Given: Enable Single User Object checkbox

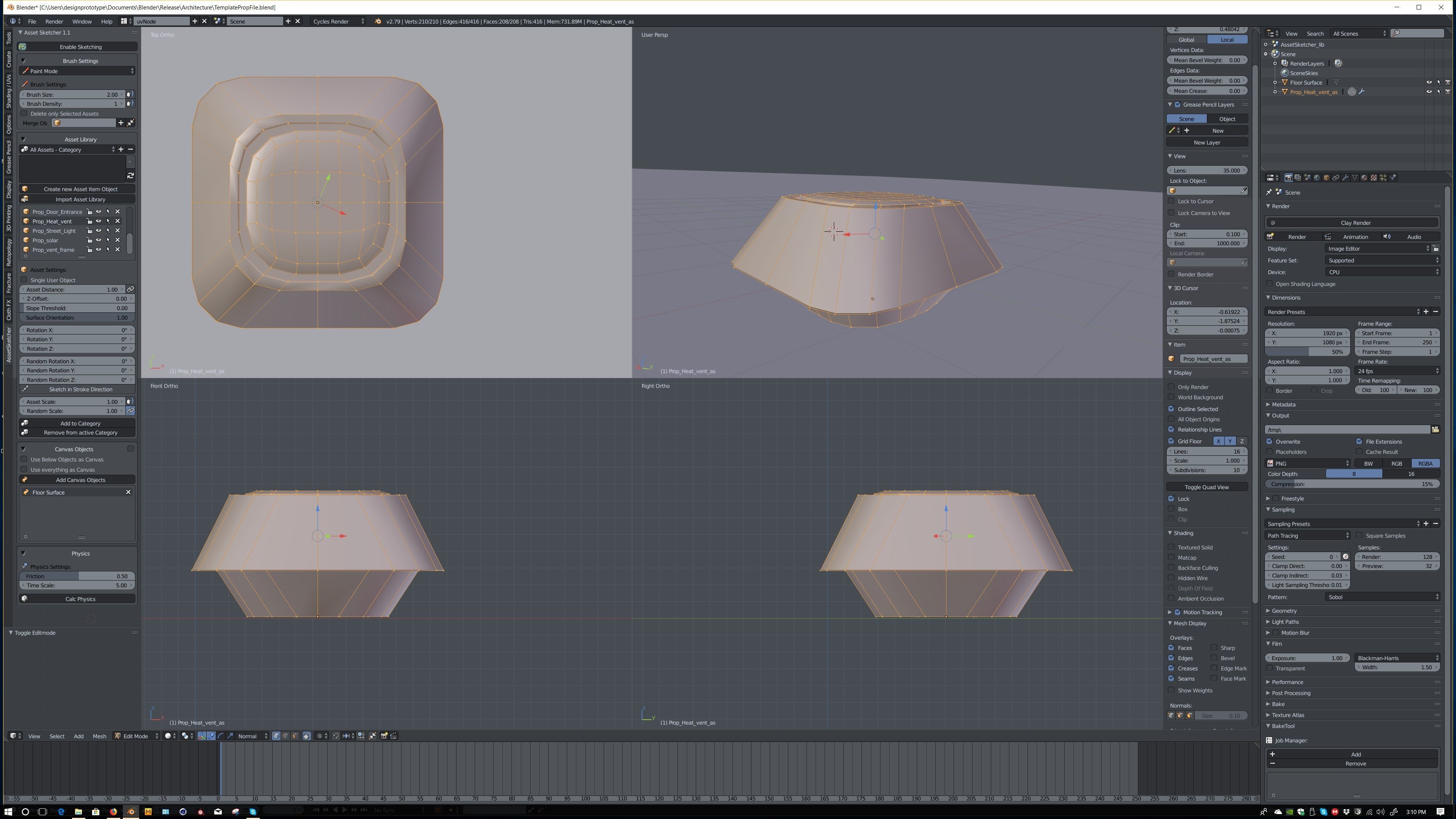Looking at the screenshot, I should (24, 280).
